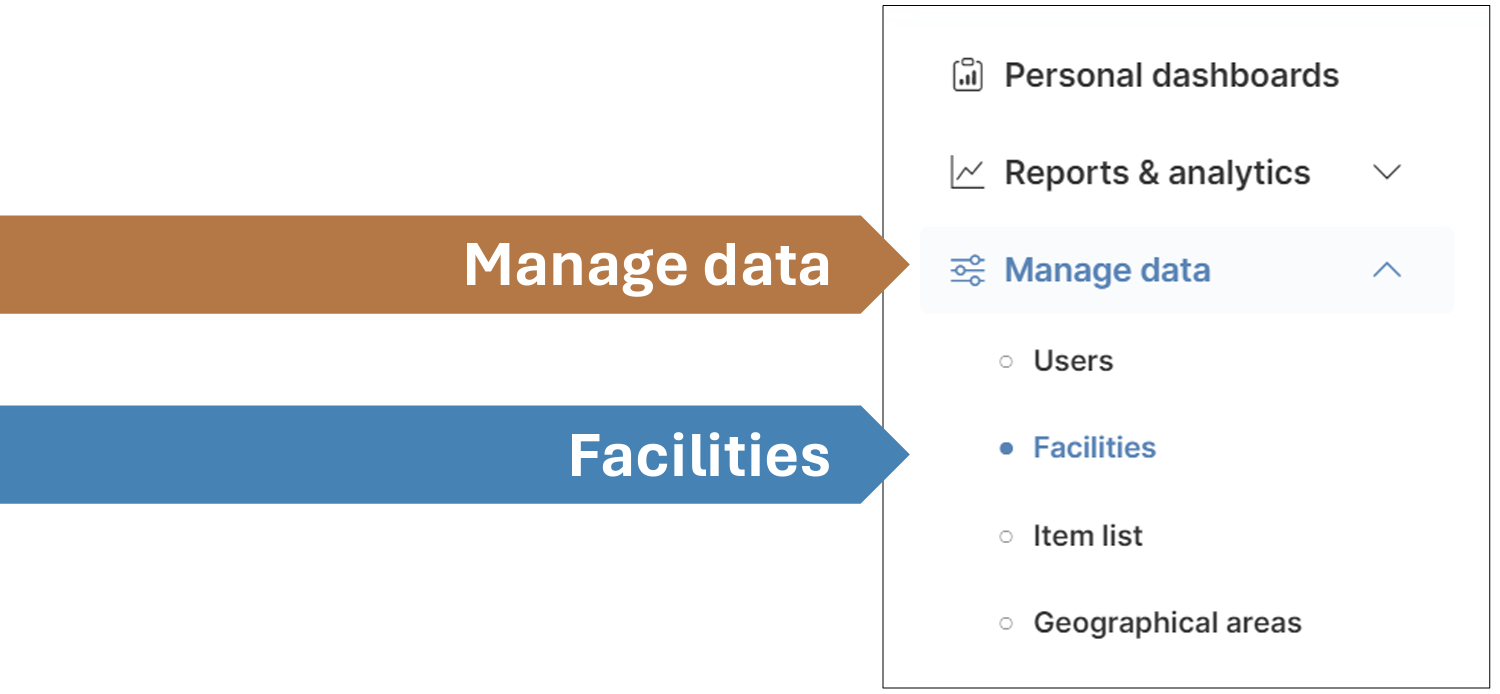Click the blue Manage data sidebar label

[x=1107, y=270]
